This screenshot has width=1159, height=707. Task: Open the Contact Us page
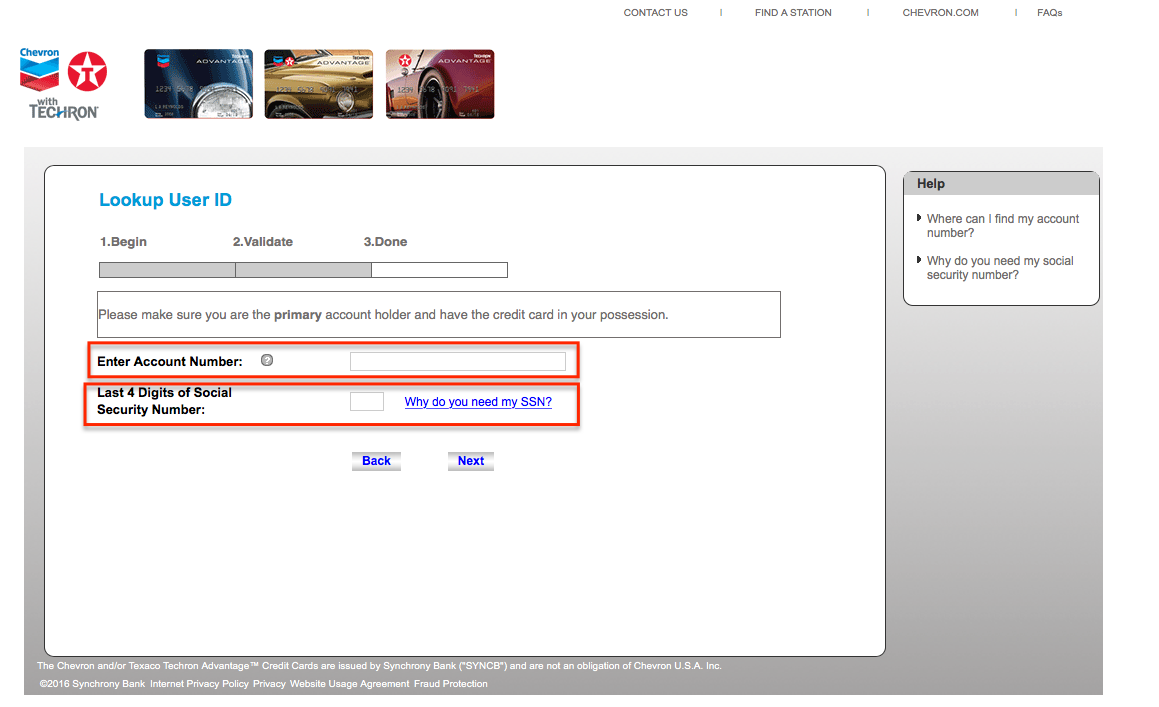tap(655, 13)
